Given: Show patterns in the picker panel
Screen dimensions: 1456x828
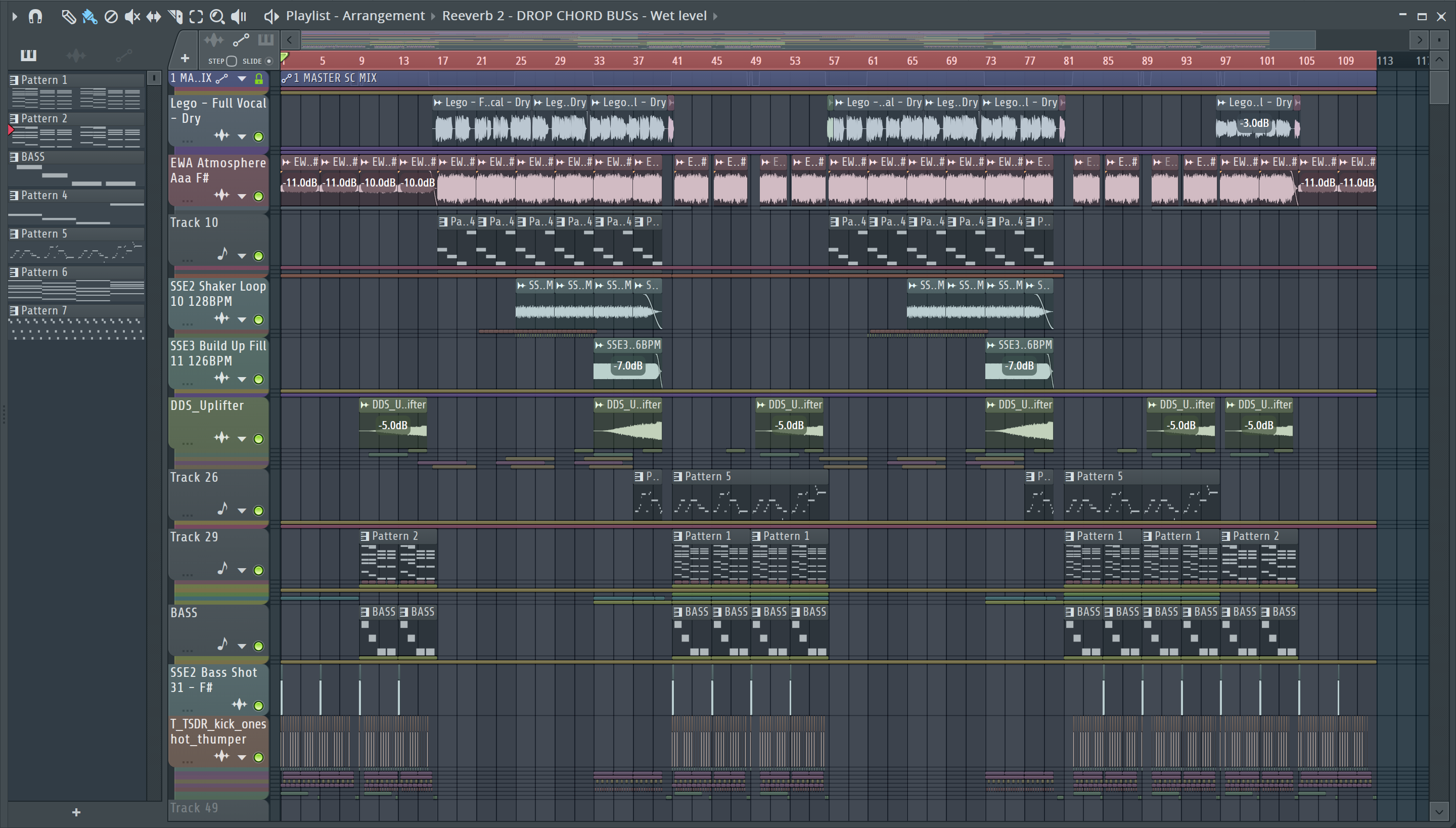Looking at the screenshot, I should point(28,55).
